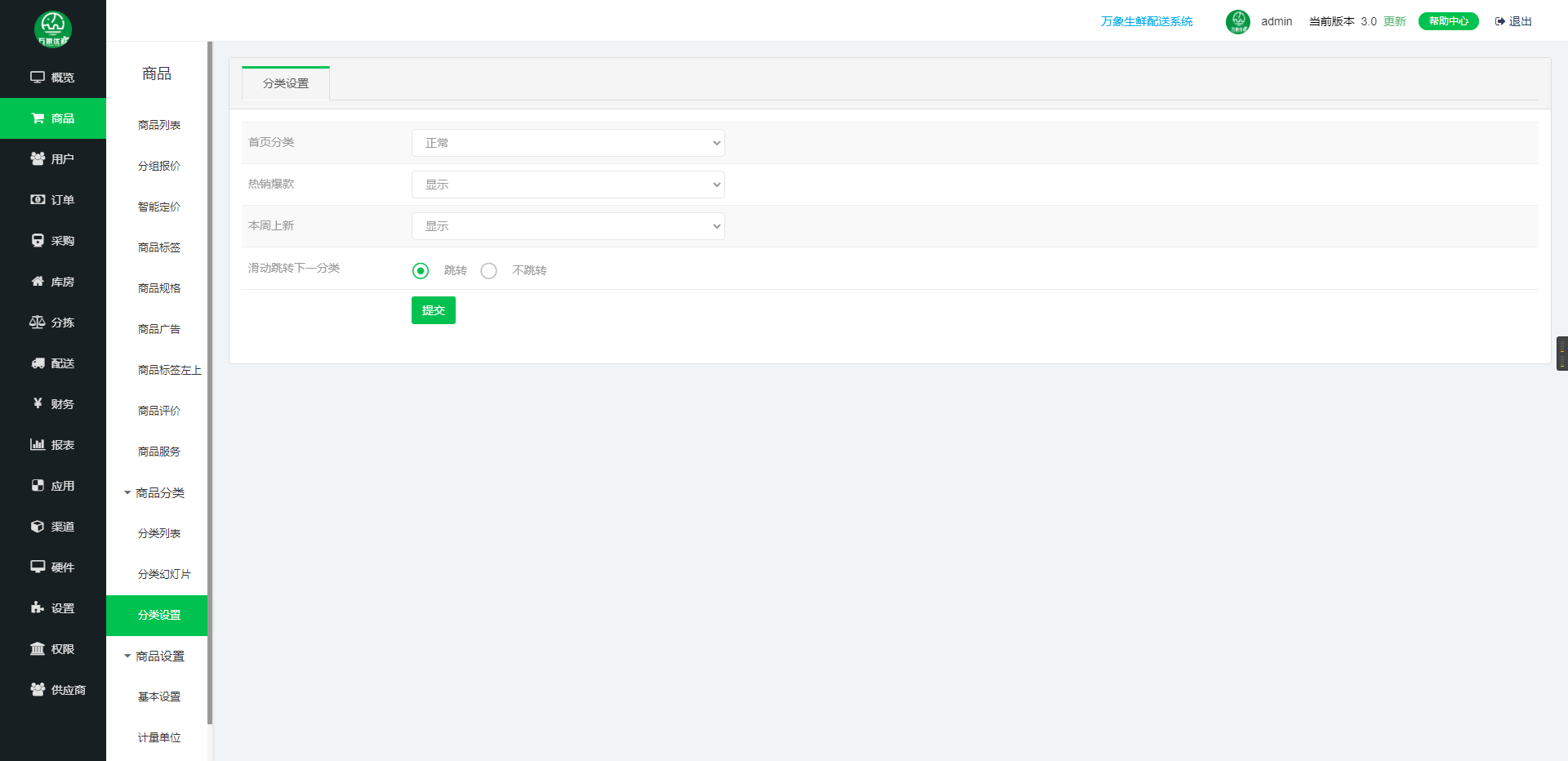Viewport: 1568px width, 761px height.
Task: Click the 报表 bar chart icon
Action: click(x=38, y=444)
